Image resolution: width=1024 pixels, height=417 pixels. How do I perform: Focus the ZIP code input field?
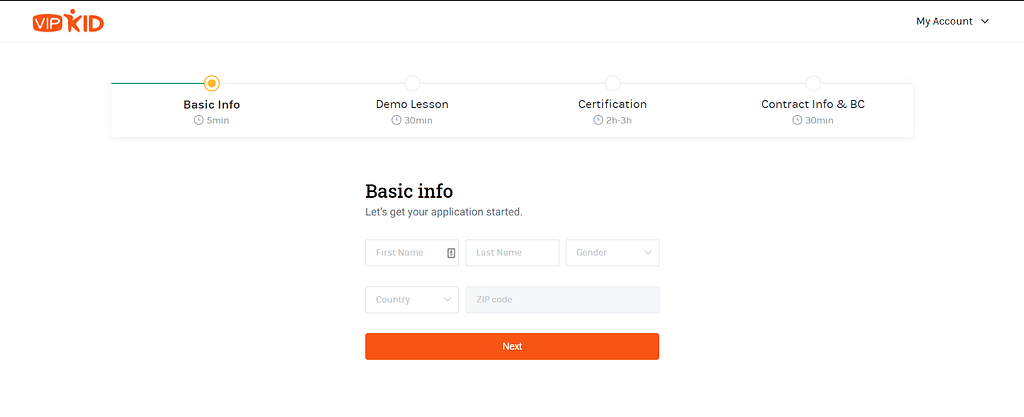coord(562,300)
